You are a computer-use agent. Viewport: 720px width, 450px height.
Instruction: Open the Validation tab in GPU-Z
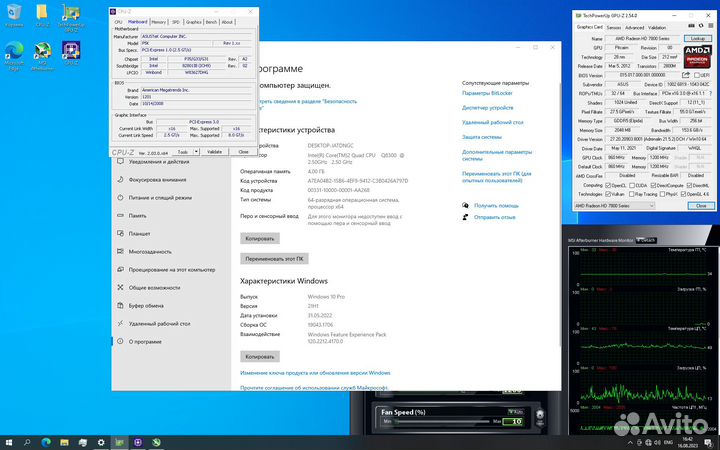tap(657, 28)
